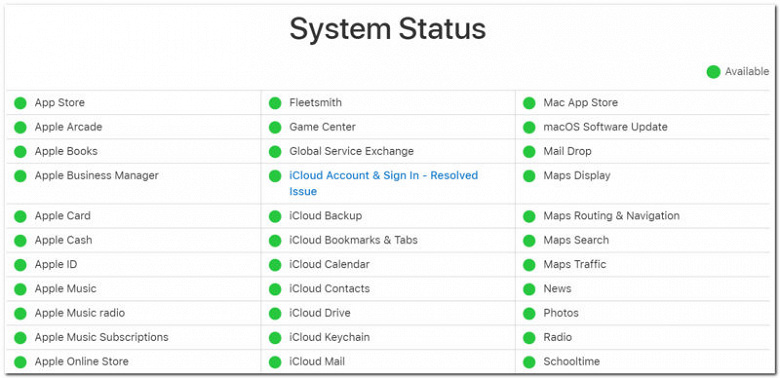This screenshot has height=378, width=780.
Task: Select the News service name
Action: [557, 289]
